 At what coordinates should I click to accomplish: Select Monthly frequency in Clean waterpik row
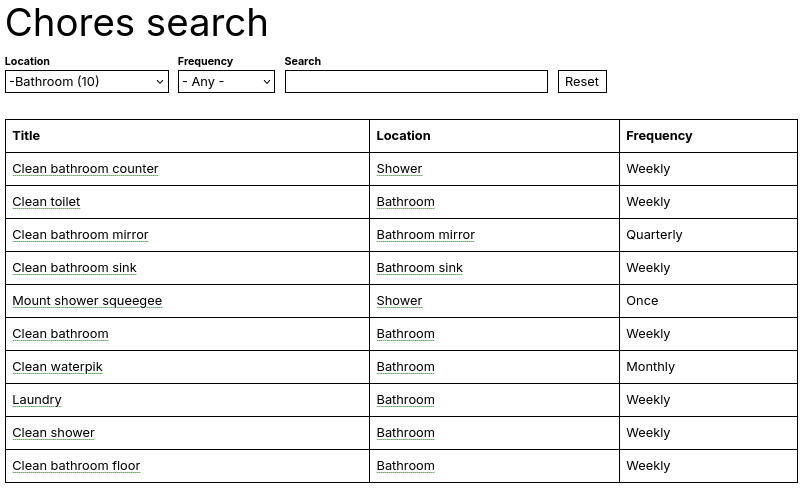(x=650, y=367)
